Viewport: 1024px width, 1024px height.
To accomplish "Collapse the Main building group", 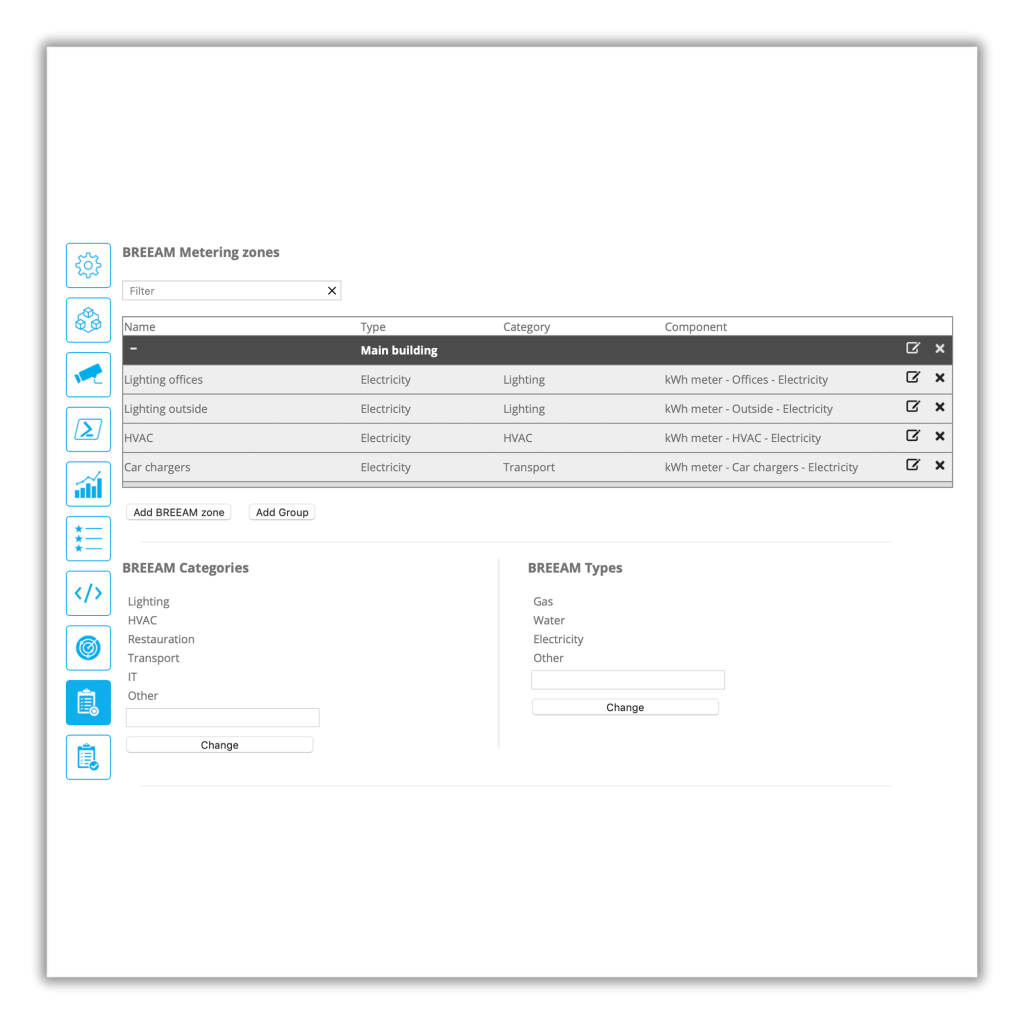I will 133,349.
